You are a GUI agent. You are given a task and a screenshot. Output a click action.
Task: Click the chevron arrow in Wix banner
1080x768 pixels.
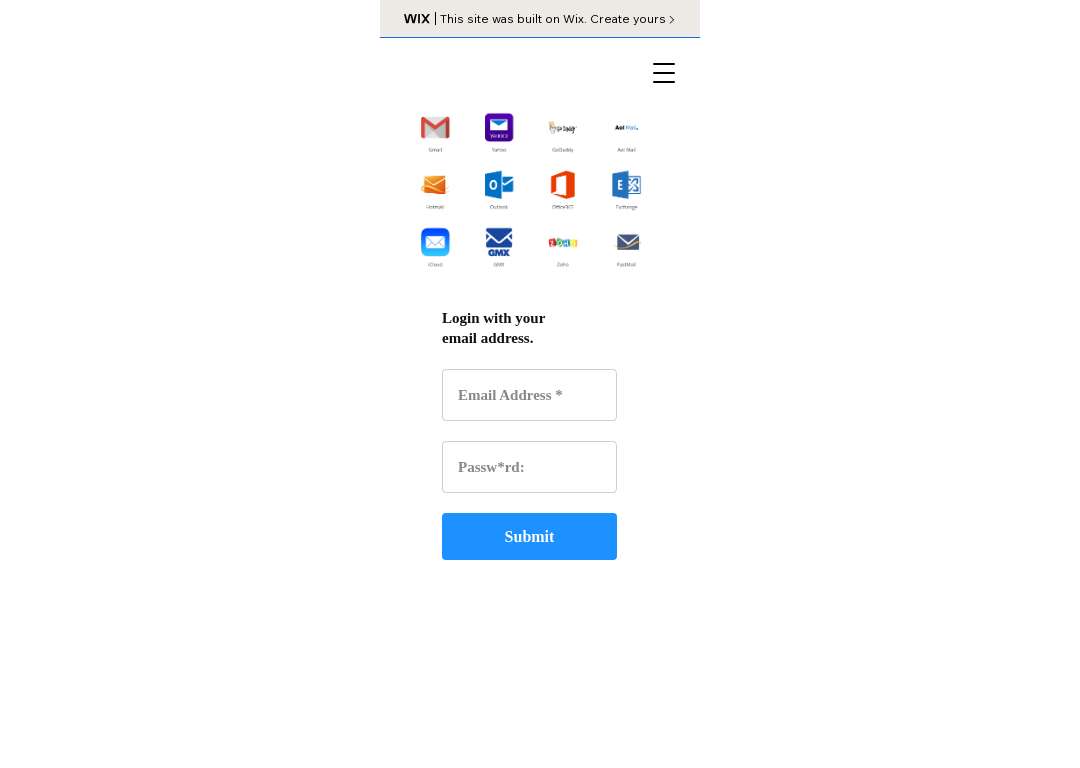coord(672,20)
